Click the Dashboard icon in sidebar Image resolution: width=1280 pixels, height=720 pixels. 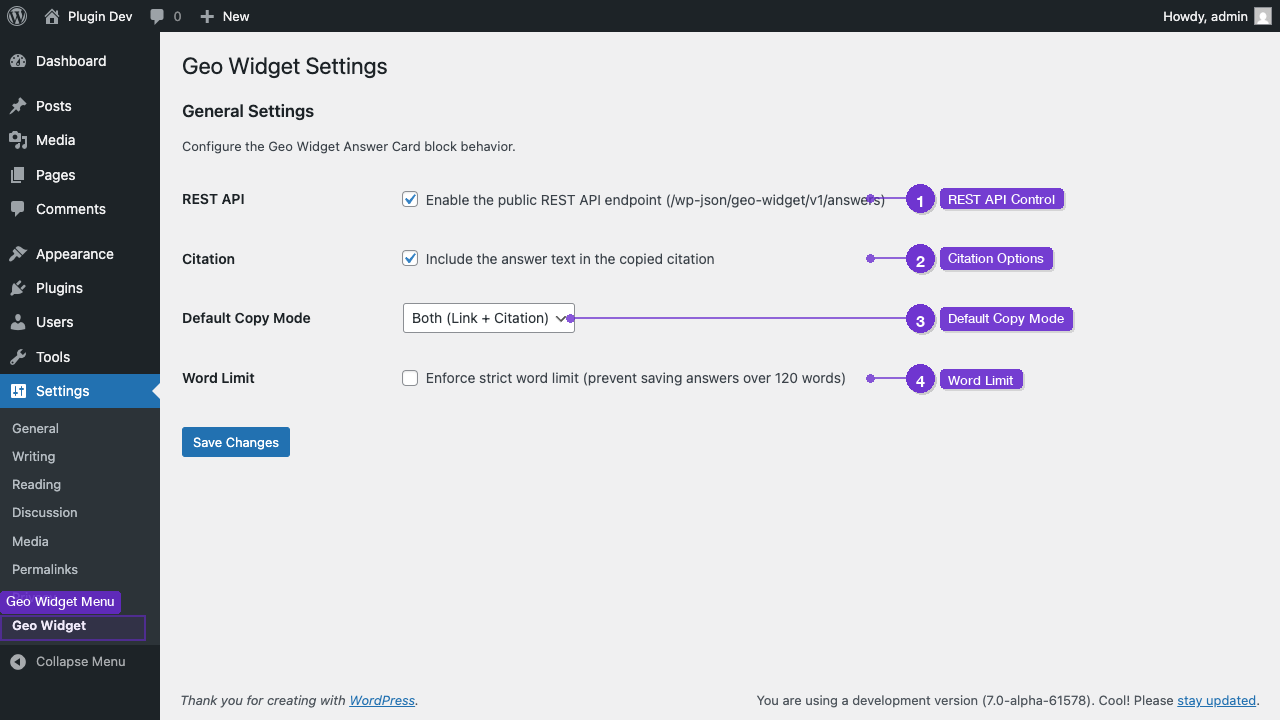coord(20,61)
